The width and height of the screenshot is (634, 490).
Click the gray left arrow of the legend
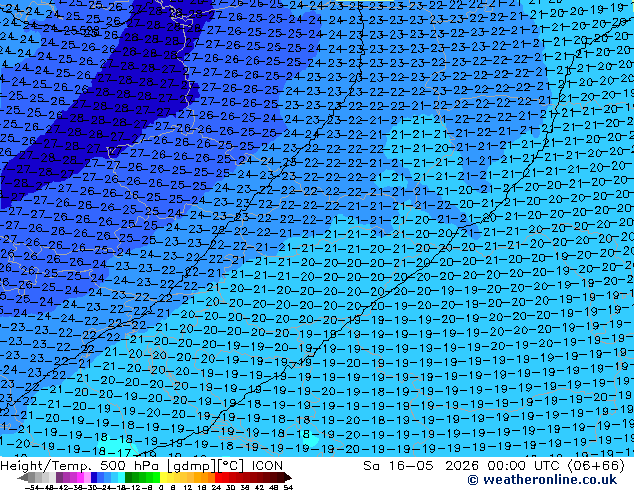(23, 477)
